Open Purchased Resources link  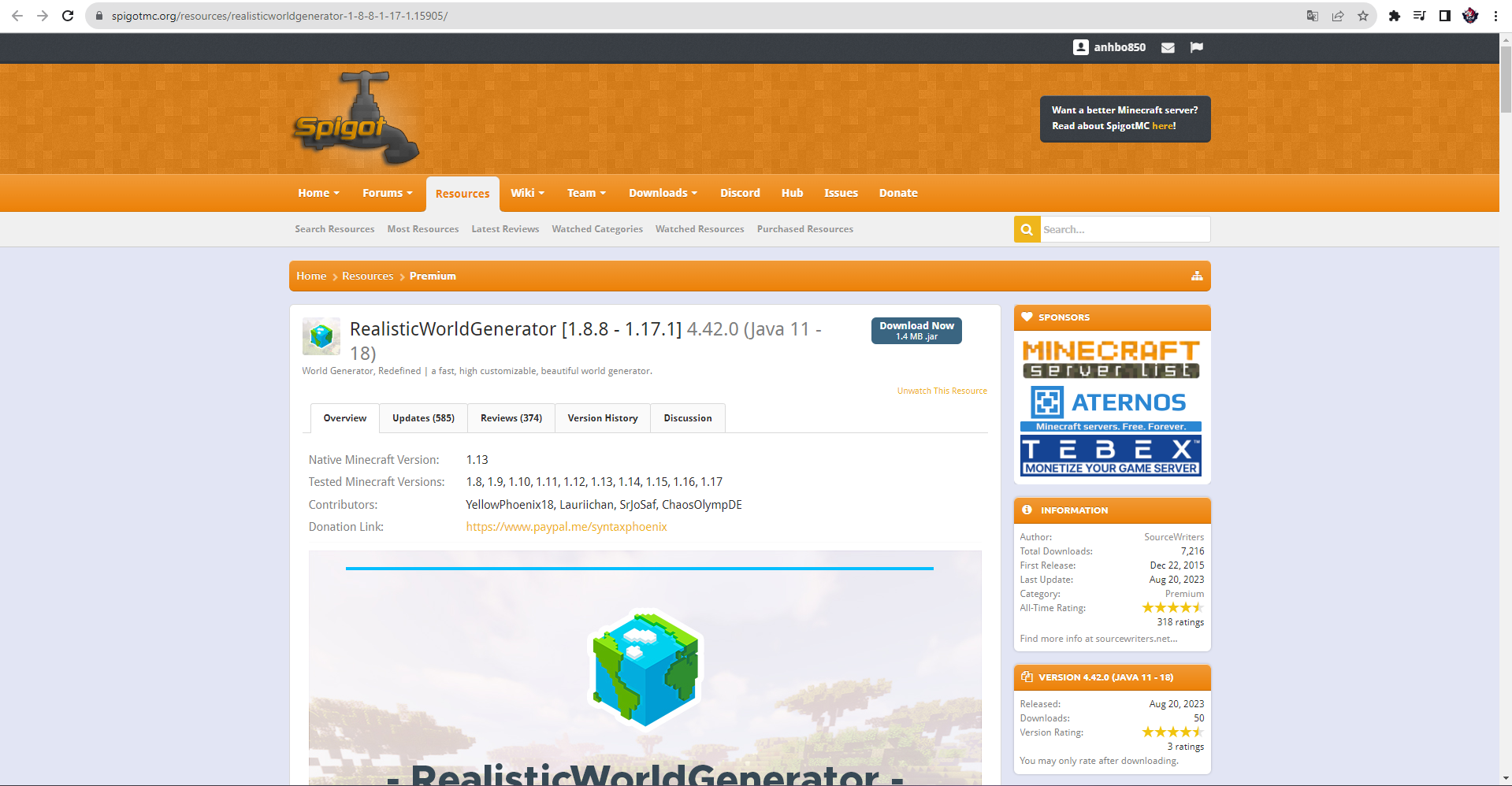point(805,229)
